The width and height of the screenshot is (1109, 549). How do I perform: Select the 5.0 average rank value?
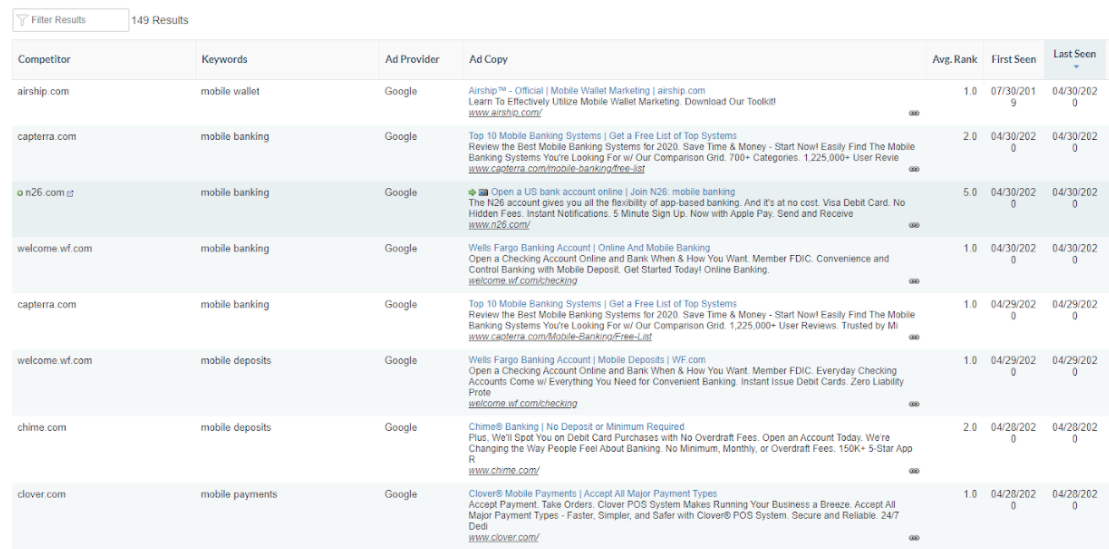[970, 192]
